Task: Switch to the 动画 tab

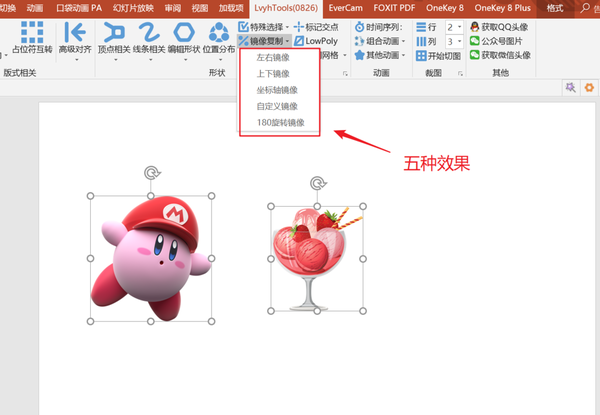Action: point(35,8)
